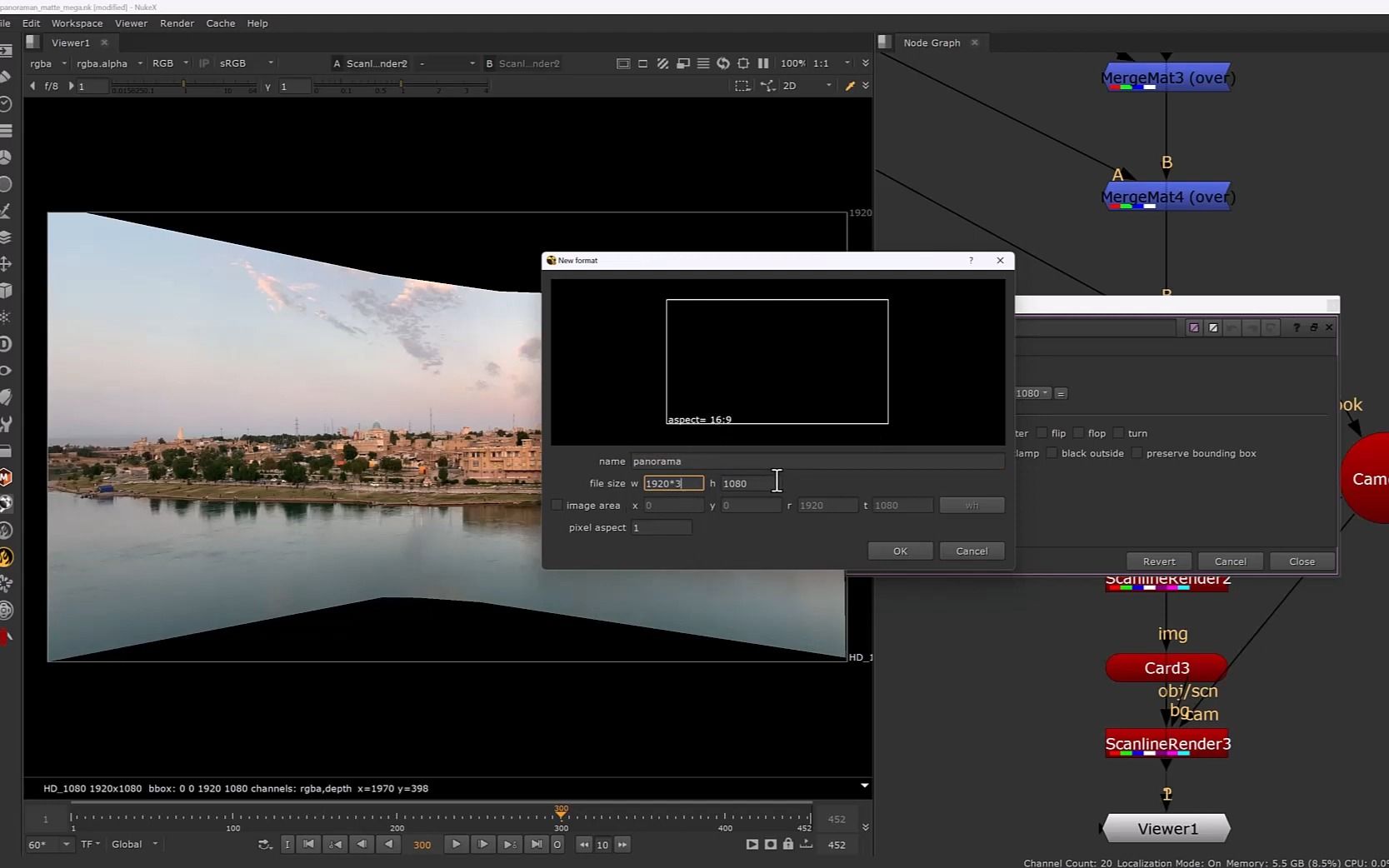Check the flop checkbox in properties

coord(1078,433)
